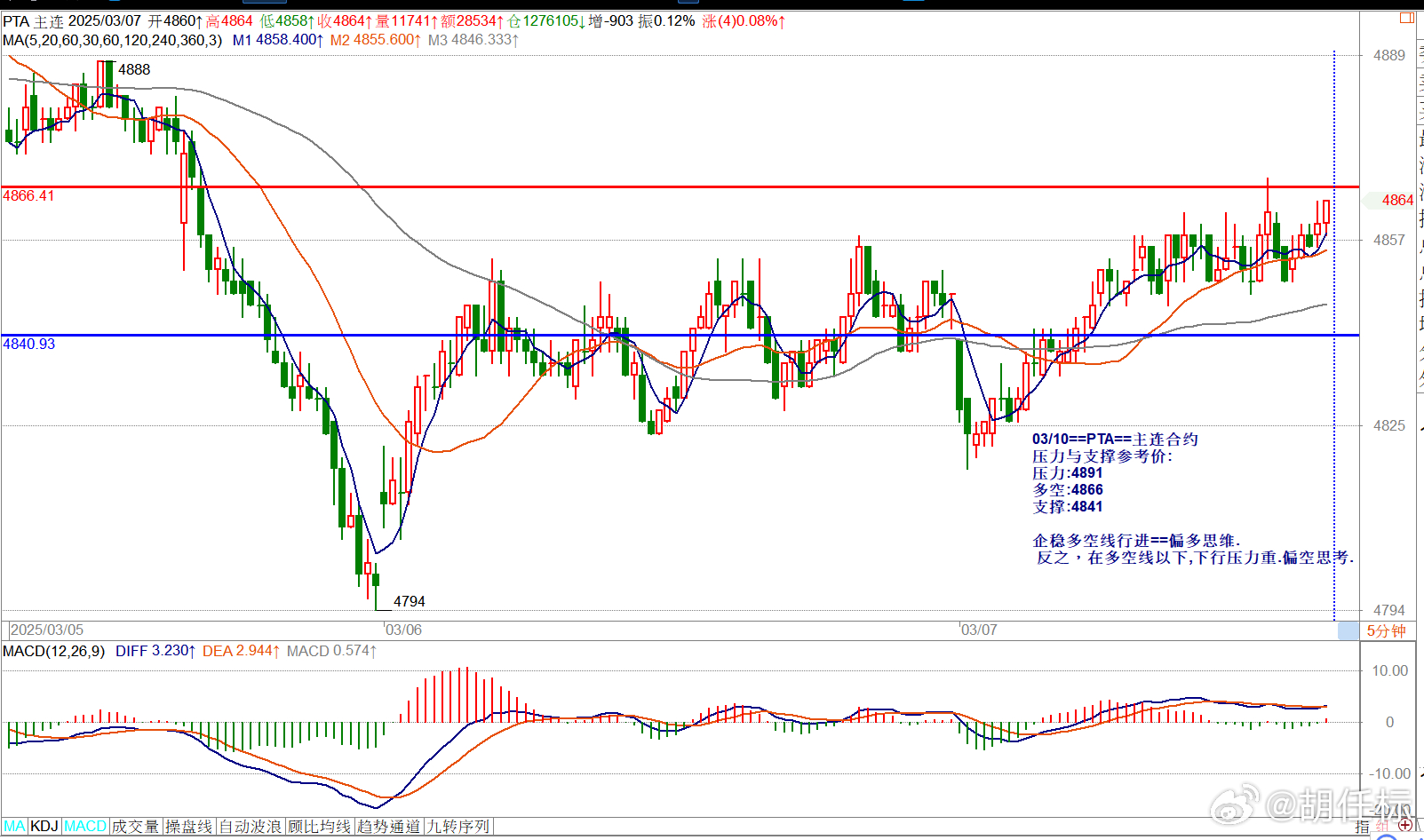The image size is (1424, 840).
Task: Select the 顾比均线 indicator tab
Action: coord(319,827)
